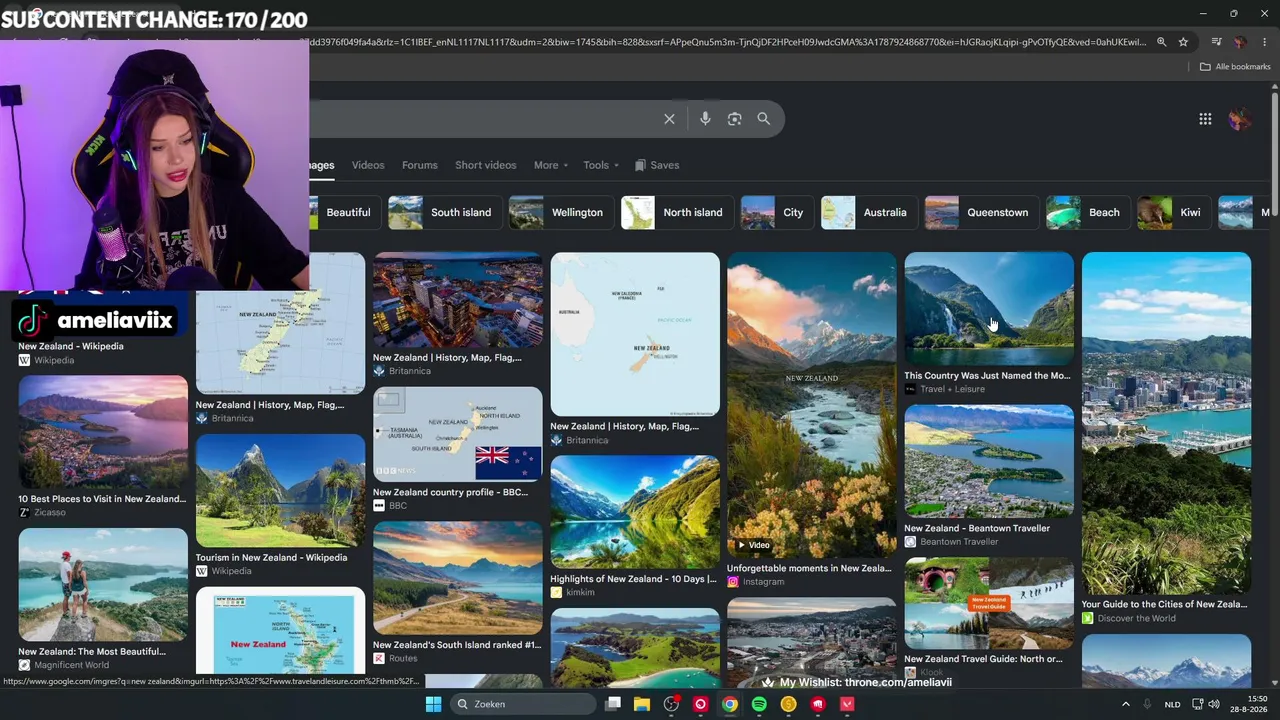Open the Google account avatar on the page
Screen dimensions: 1280x720
pyautogui.click(x=1240, y=119)
